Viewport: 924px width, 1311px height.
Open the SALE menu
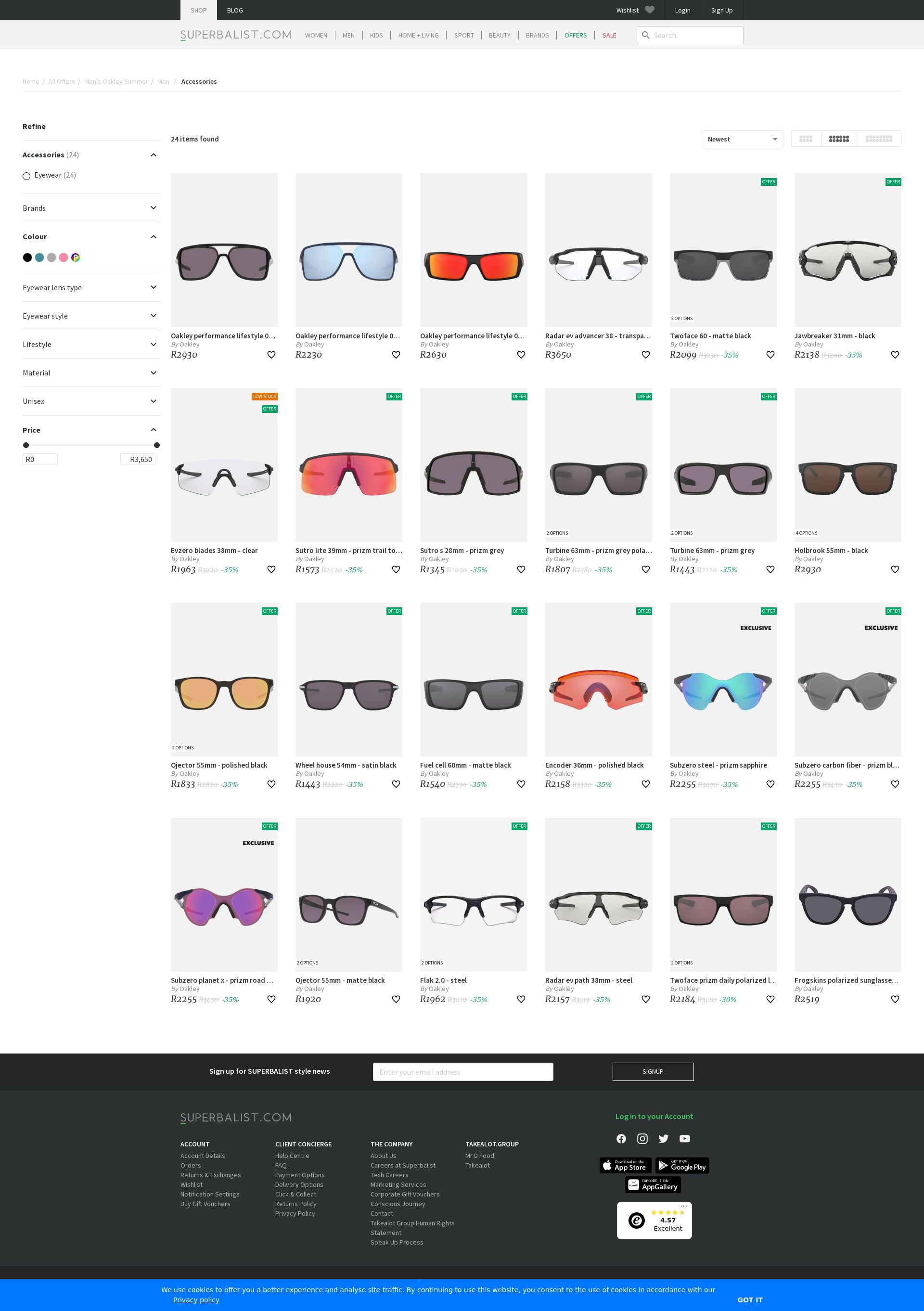point(609,36)
